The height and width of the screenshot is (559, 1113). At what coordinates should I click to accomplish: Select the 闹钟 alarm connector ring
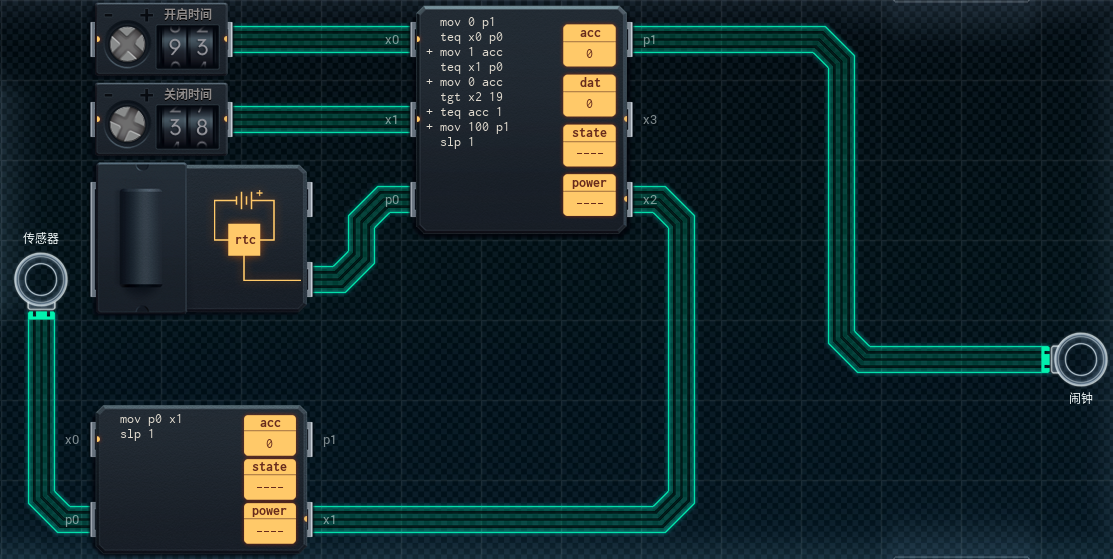pos(1083,359)
